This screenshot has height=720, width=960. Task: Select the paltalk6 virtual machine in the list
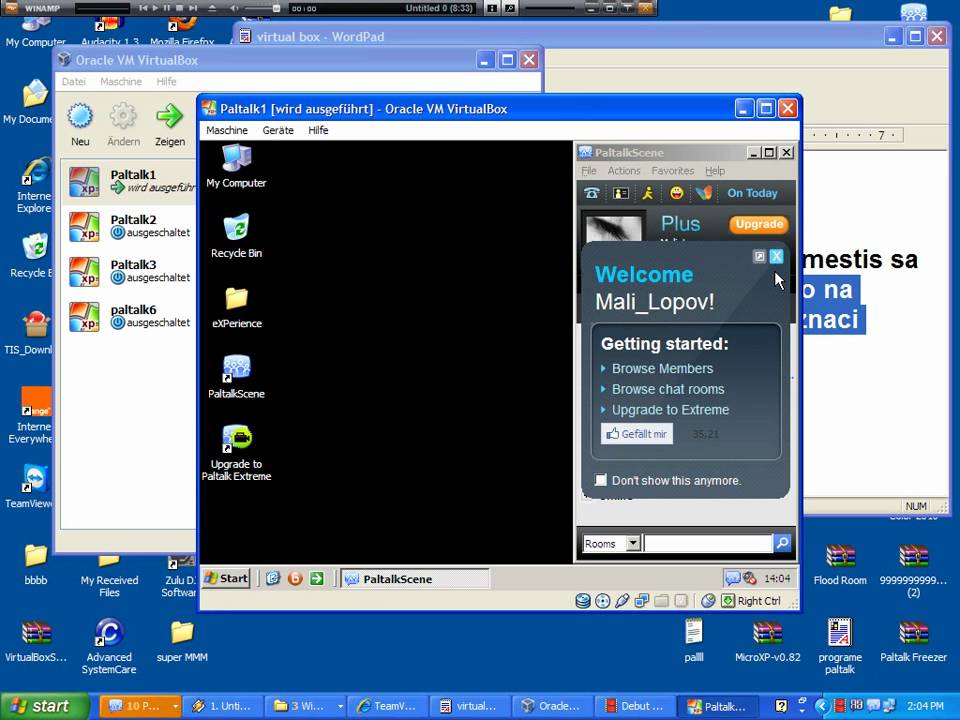click(x=129, y=317)
